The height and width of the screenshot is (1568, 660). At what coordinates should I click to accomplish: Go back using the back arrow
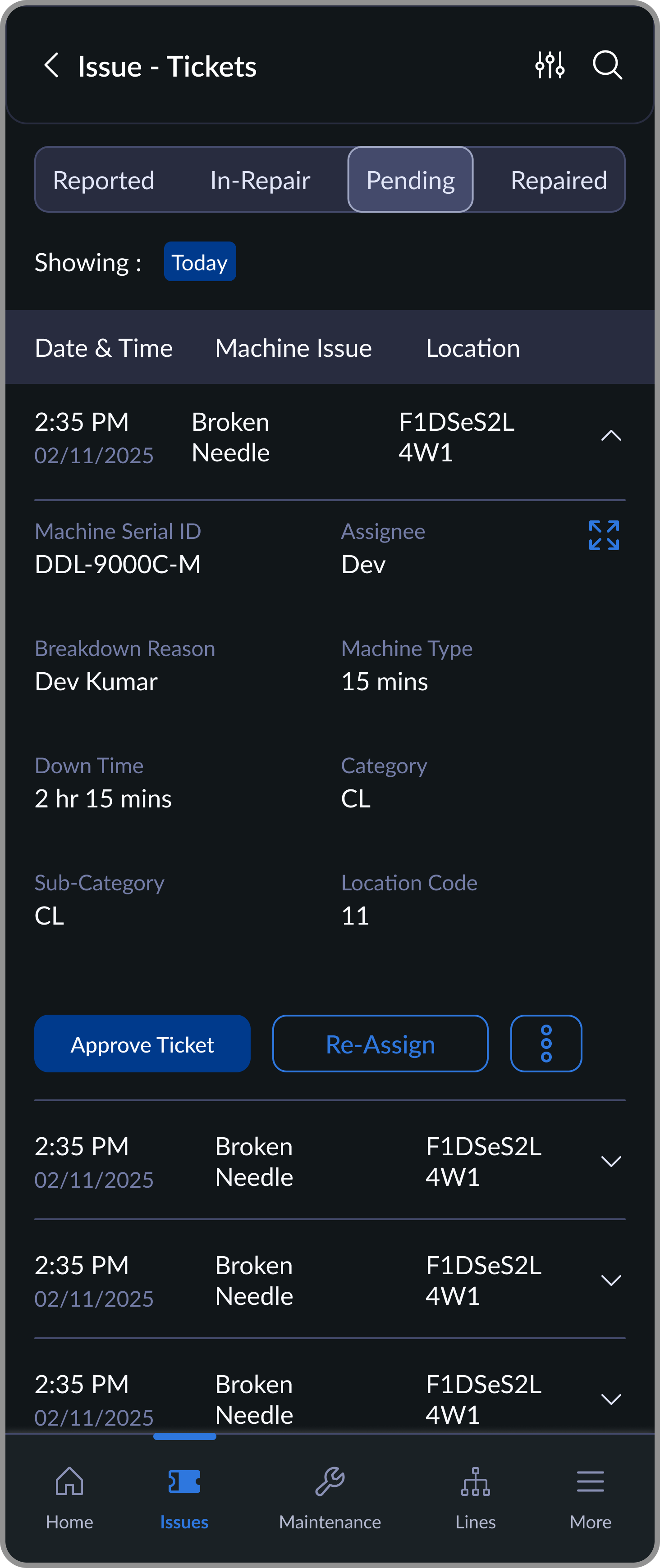pos(52,65)
